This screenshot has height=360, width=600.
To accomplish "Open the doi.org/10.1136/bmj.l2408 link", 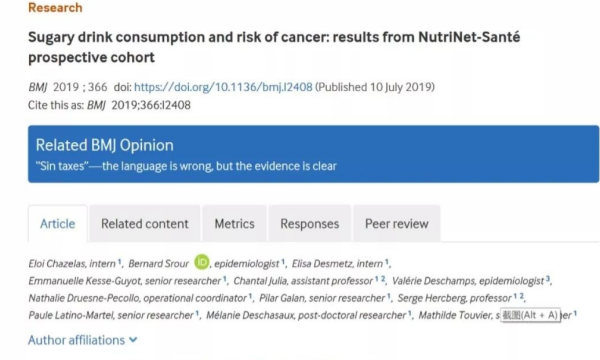I will (x=223, y=87).
